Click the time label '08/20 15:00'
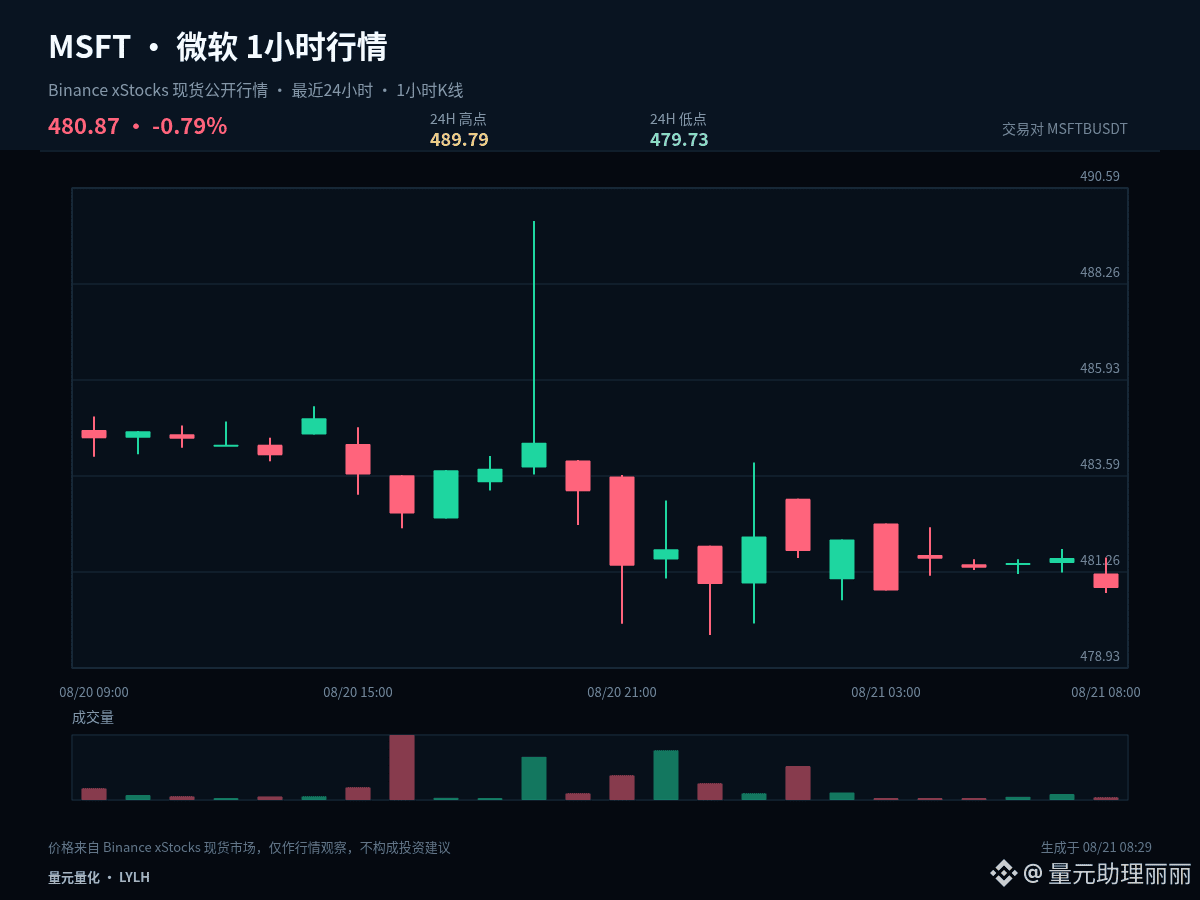This screenshot has height=900, width=1200. click(x=358, y=692)
